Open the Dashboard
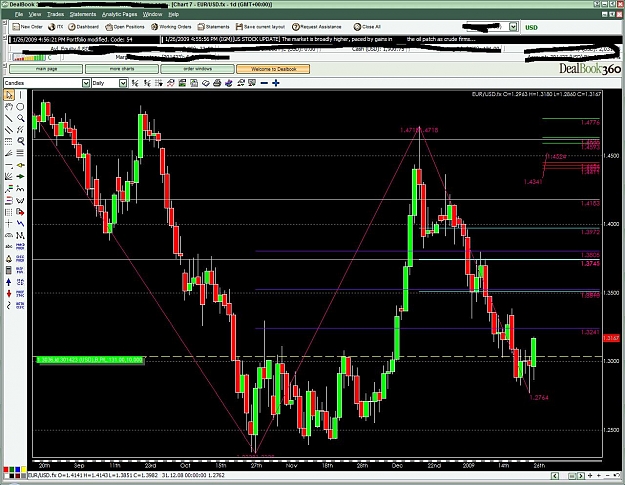Image resolution: width=625 pixels, height=485 pixels. point(83,27)
